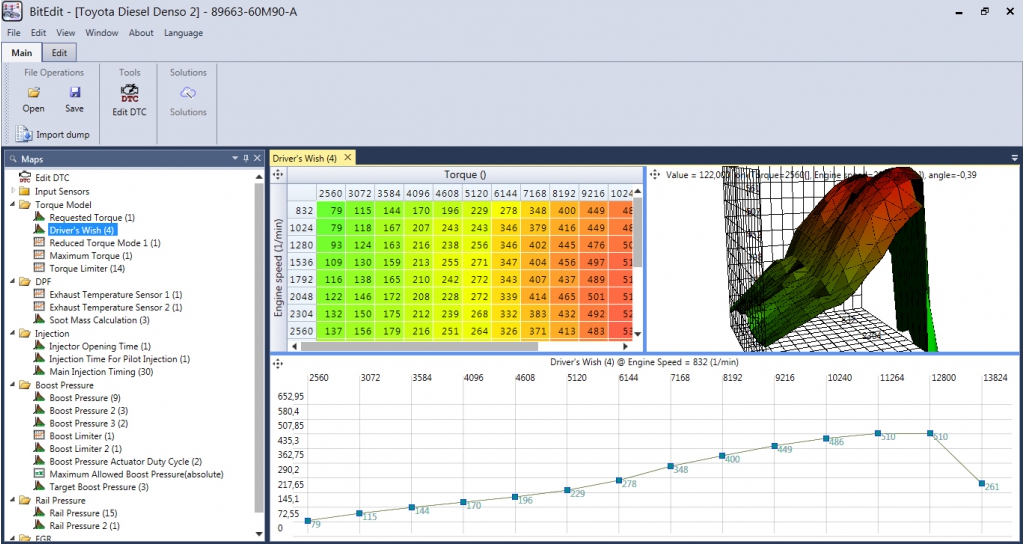Collapse the Rail Pressure folder
This screenshot has width=1024, height=544.
[x=14, y=500]
